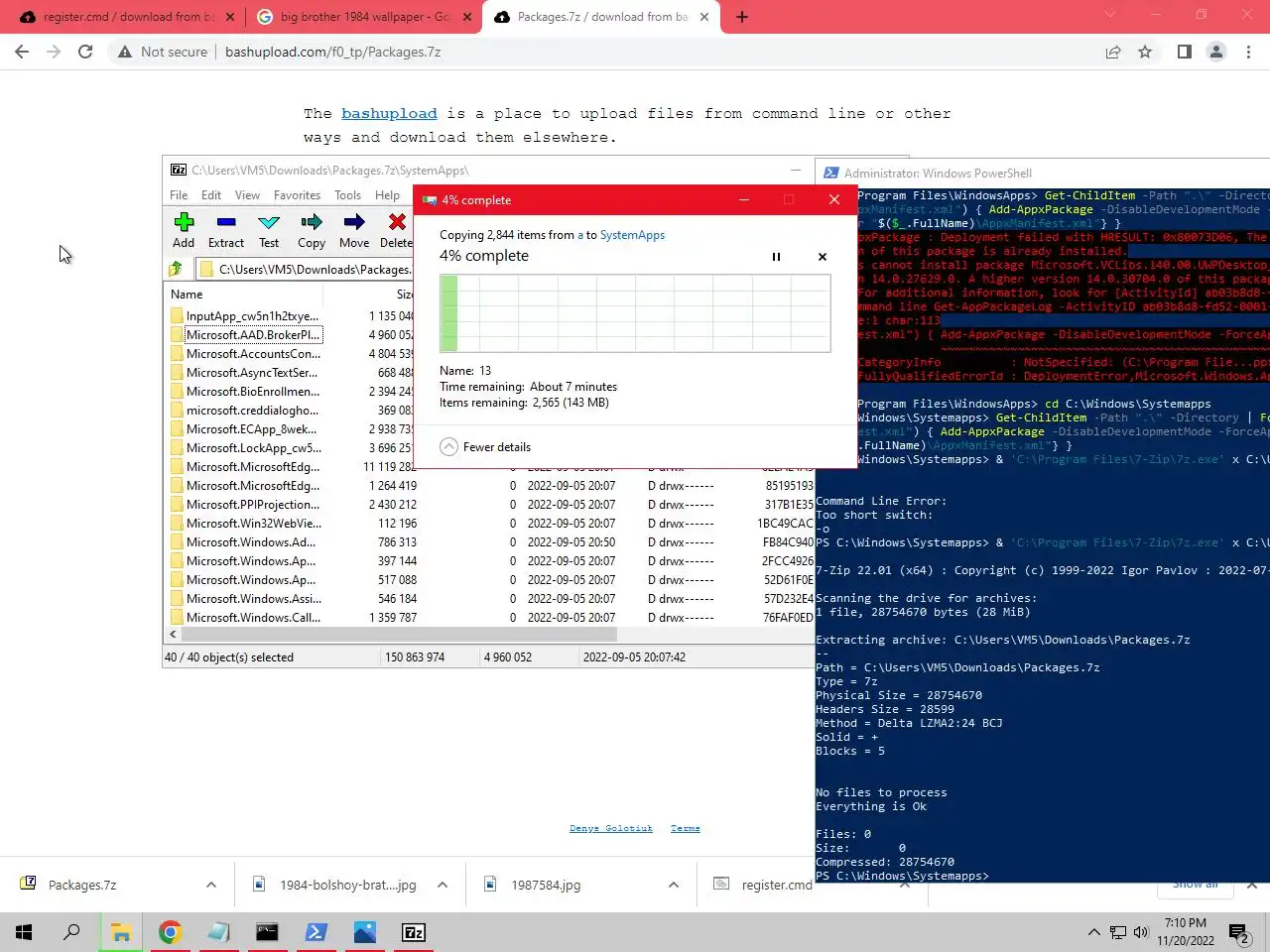This screenshot has width=1270, height=952.
Task: Click the Copy icon in 7-Zip toolbar
Action: [x=312, y=230]
